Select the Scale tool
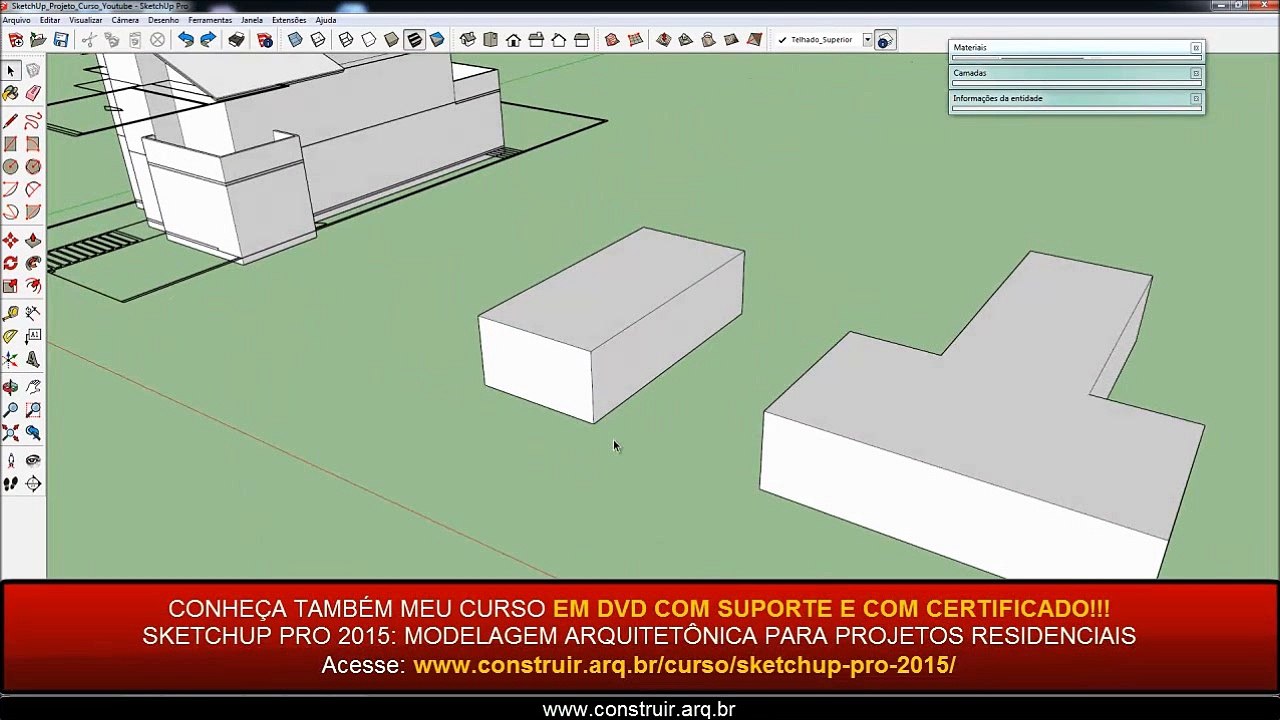1280x720 pixels. tap(10, 286)
